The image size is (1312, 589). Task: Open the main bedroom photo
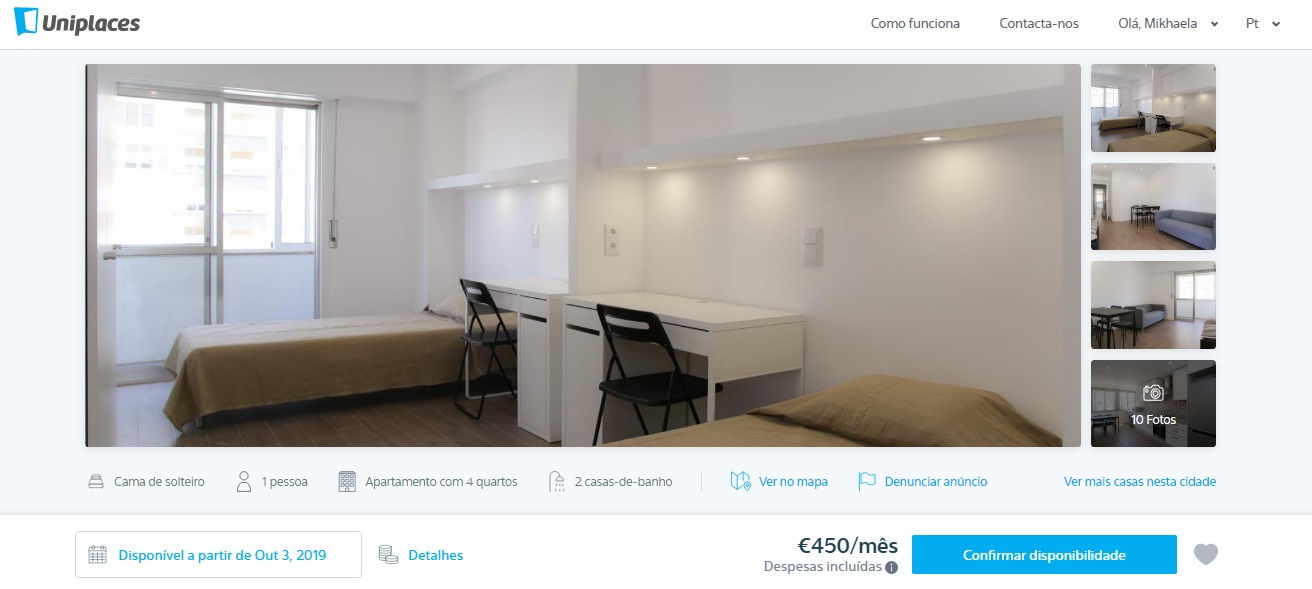(583, 255)
